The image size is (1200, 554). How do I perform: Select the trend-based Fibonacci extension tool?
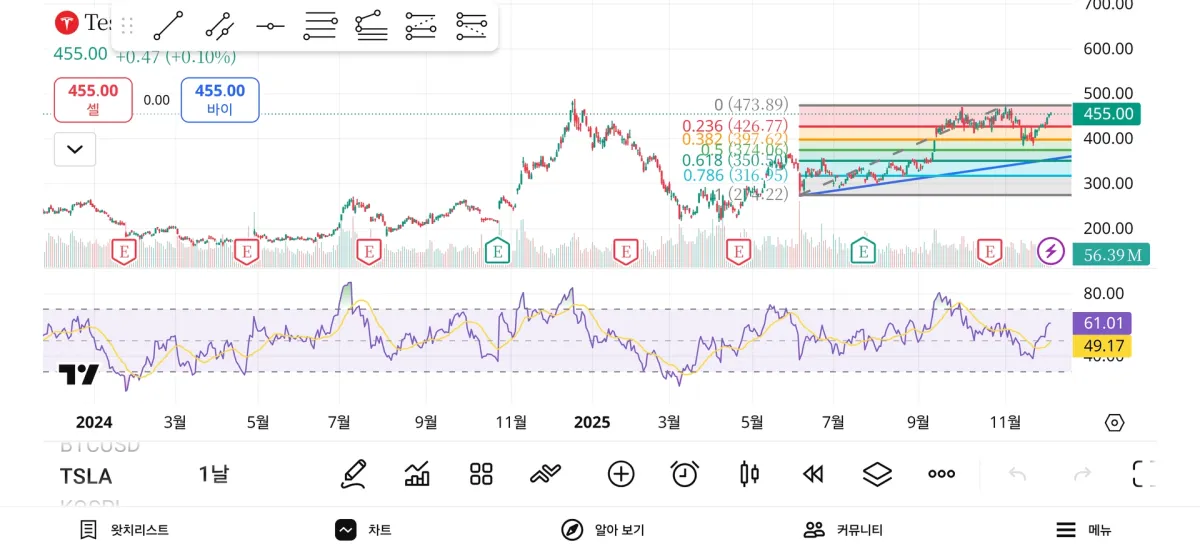(x=371, y=26)
